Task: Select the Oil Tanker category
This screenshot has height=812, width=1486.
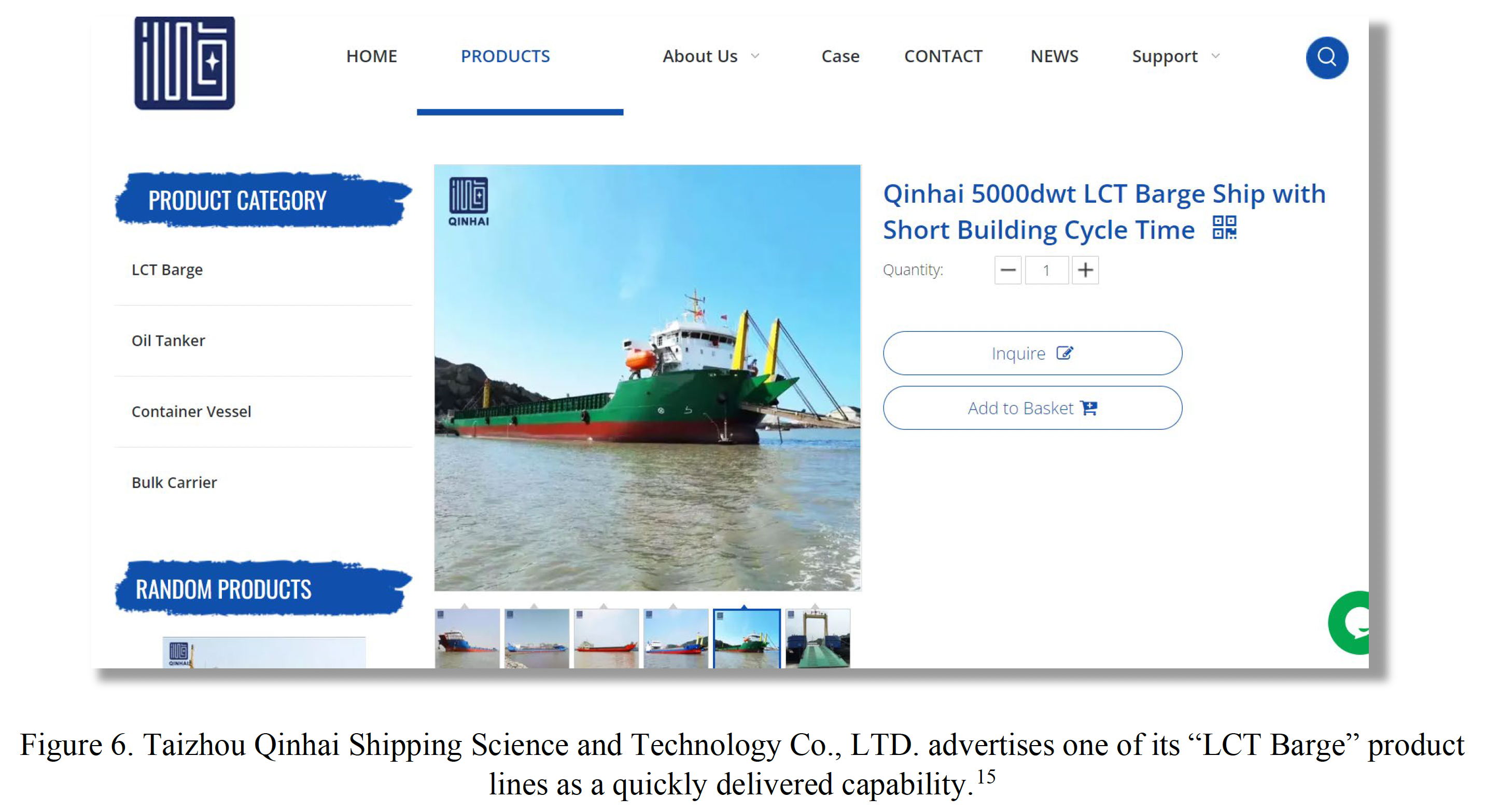Action: click(169, 340)
